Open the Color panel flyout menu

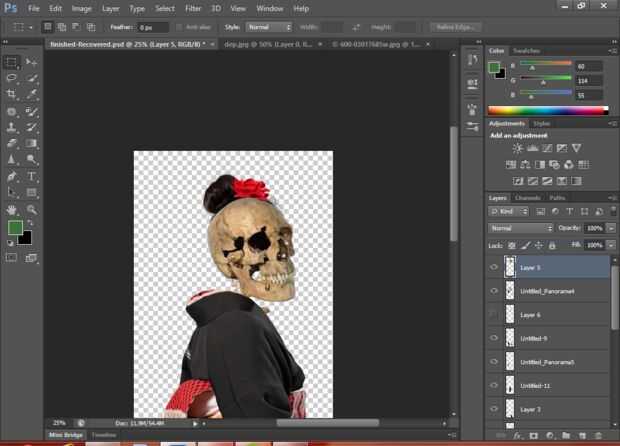[x=612, y=51]
